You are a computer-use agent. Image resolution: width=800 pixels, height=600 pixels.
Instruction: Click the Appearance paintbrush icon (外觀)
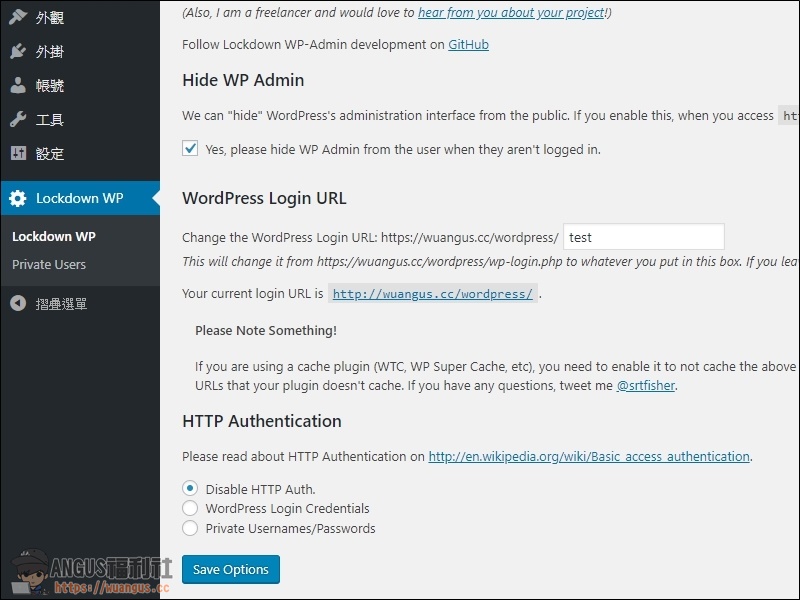(x=18, y=17)
